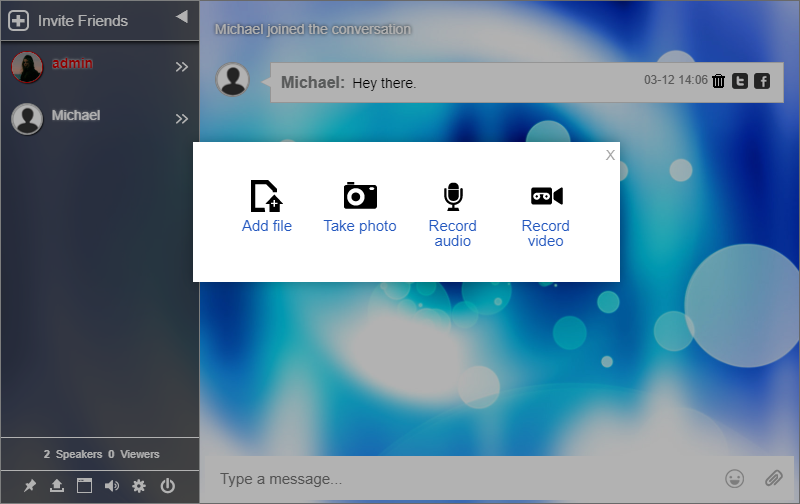The width and height of the screenshot is (800, 504).
Task: Toggle the pin icon in sidebar
Action: [x=30, y=486]
